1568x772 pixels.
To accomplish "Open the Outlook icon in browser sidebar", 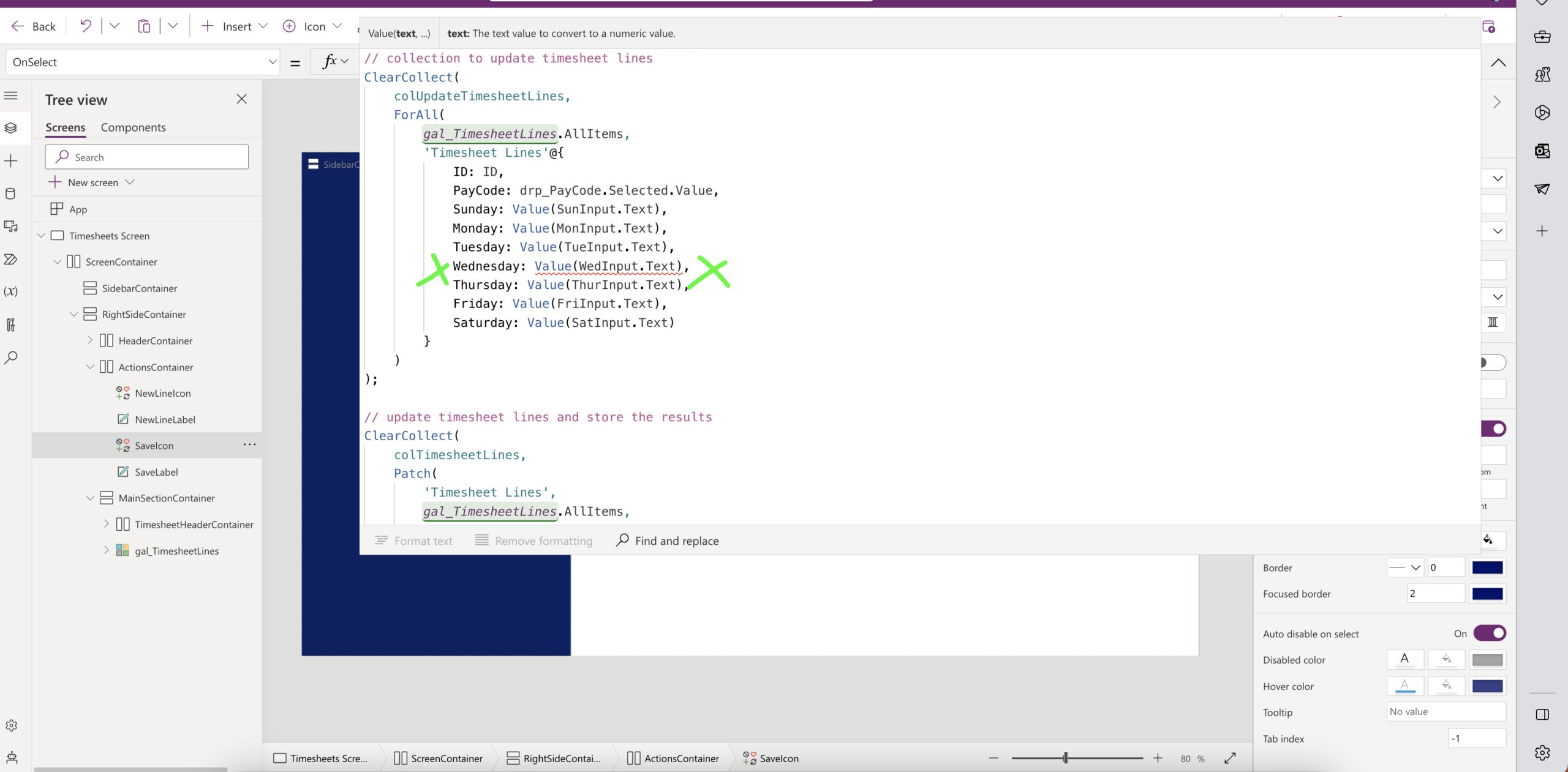I will click(1542, 151).
